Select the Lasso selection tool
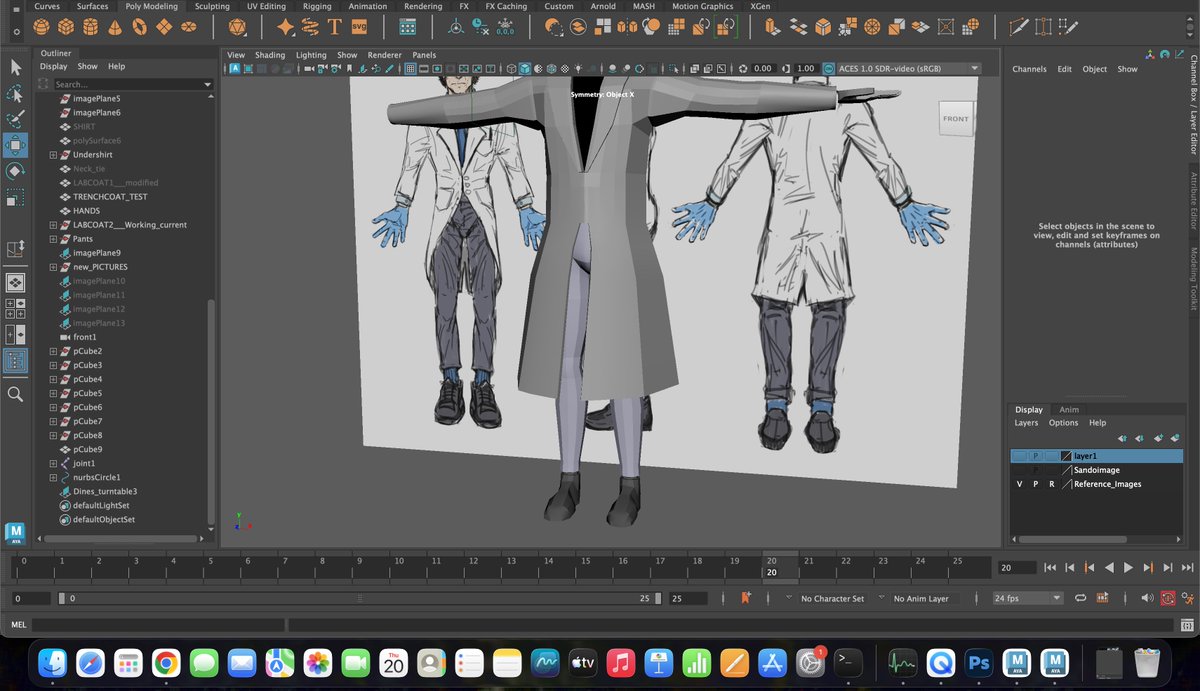Image resolution: width=1200 pixels, height=691 pixels. [15, 93]
